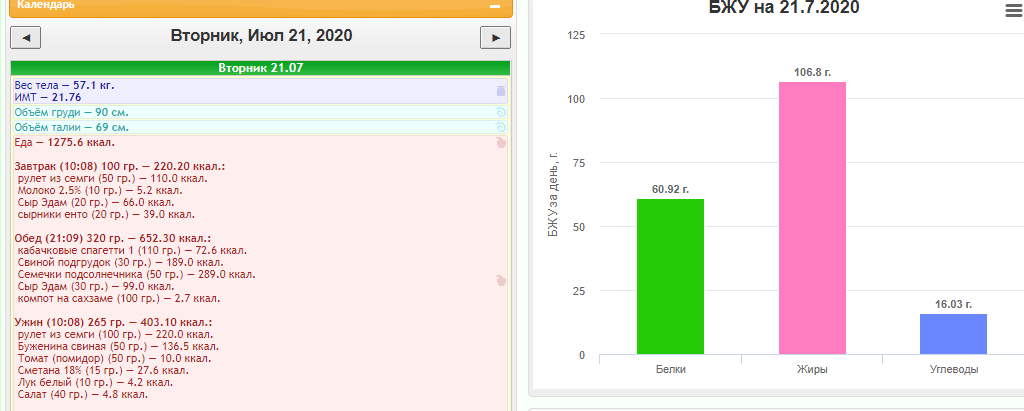1024x411 pixels.
Task: Click рулет из семги (50 гр.) row
Action: click(x=113, y=178)
